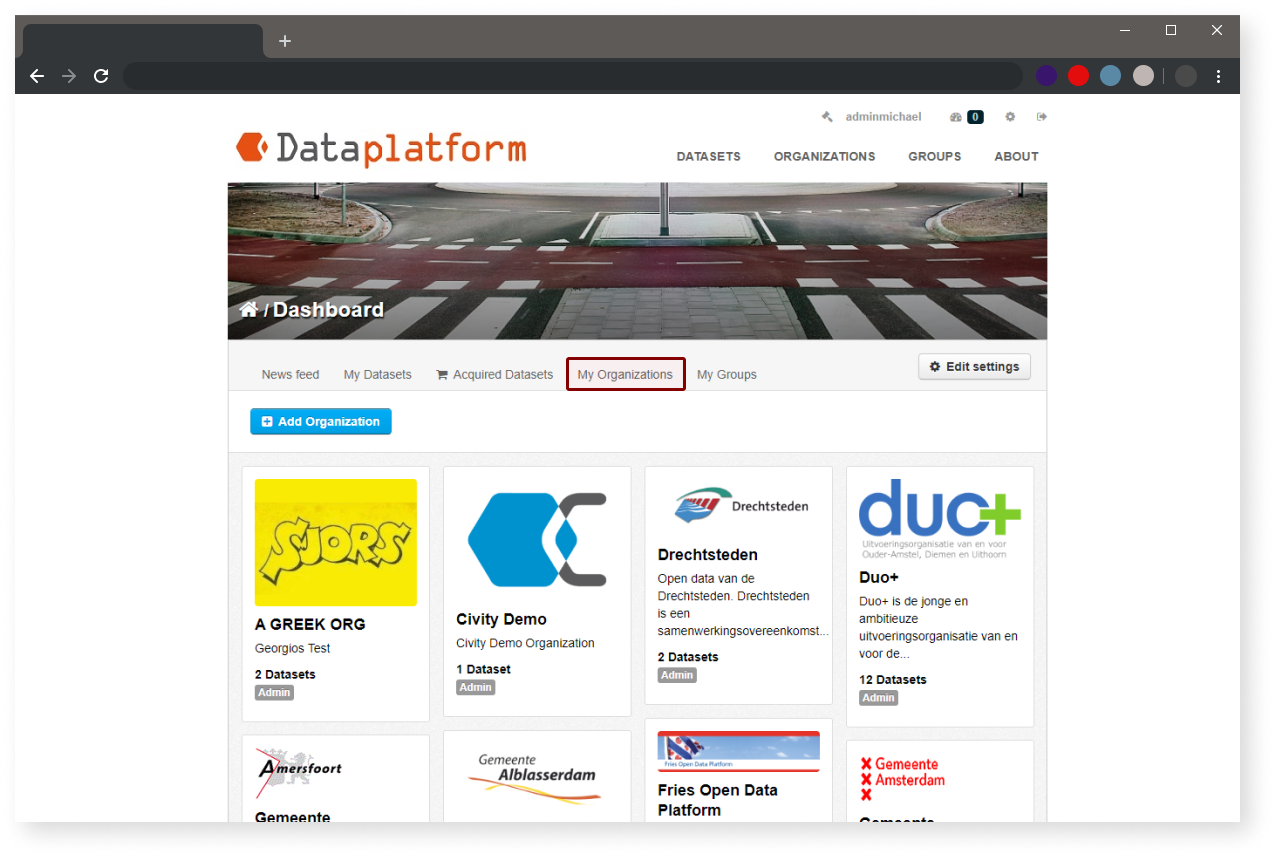Open the ABOUT navigation menu
The height and width of the screenshot is (857, 1275).
[x=1016, y=157]
